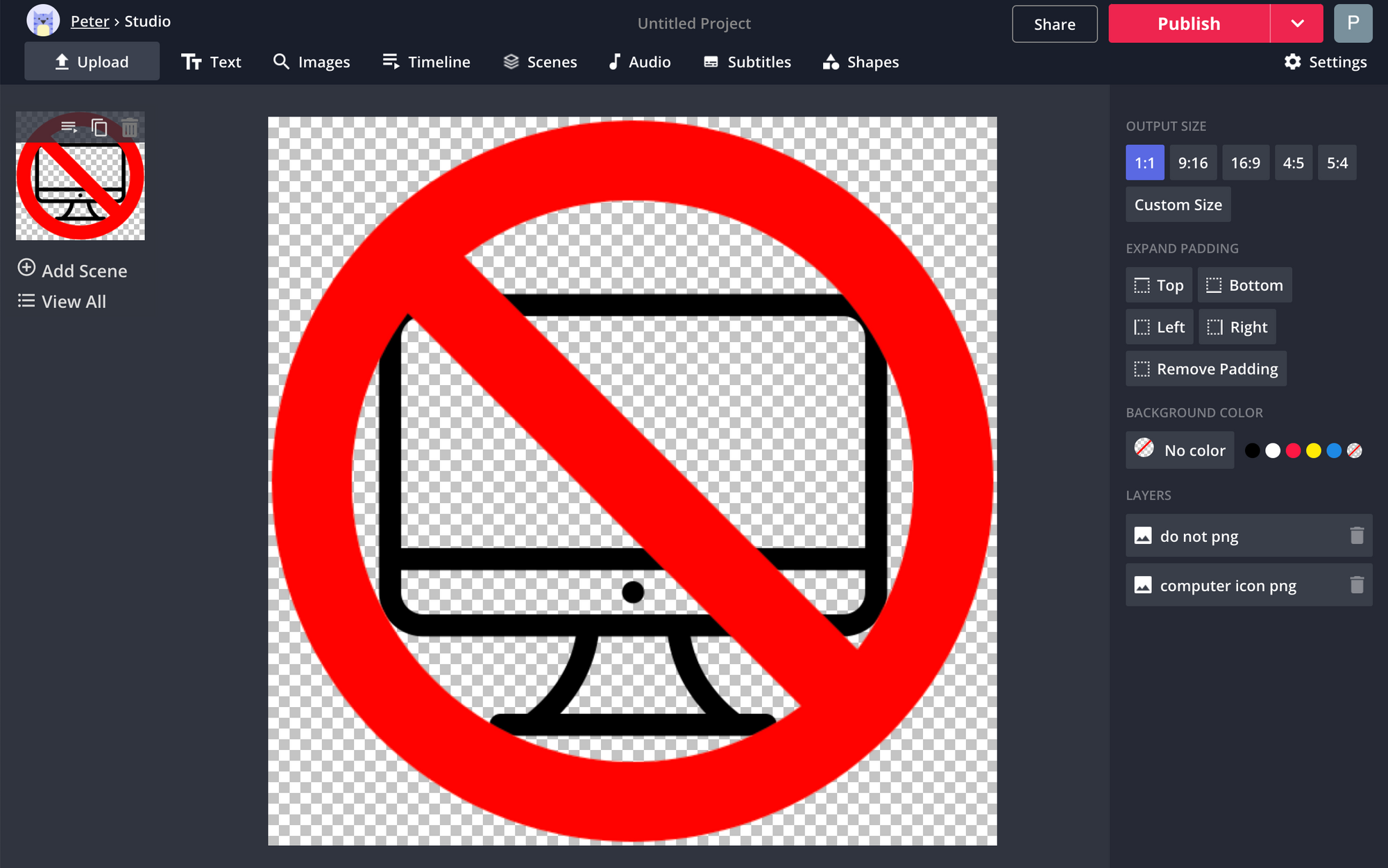
Task: Expand the Publish dropdown arrow
Action: pos(1297,24)
